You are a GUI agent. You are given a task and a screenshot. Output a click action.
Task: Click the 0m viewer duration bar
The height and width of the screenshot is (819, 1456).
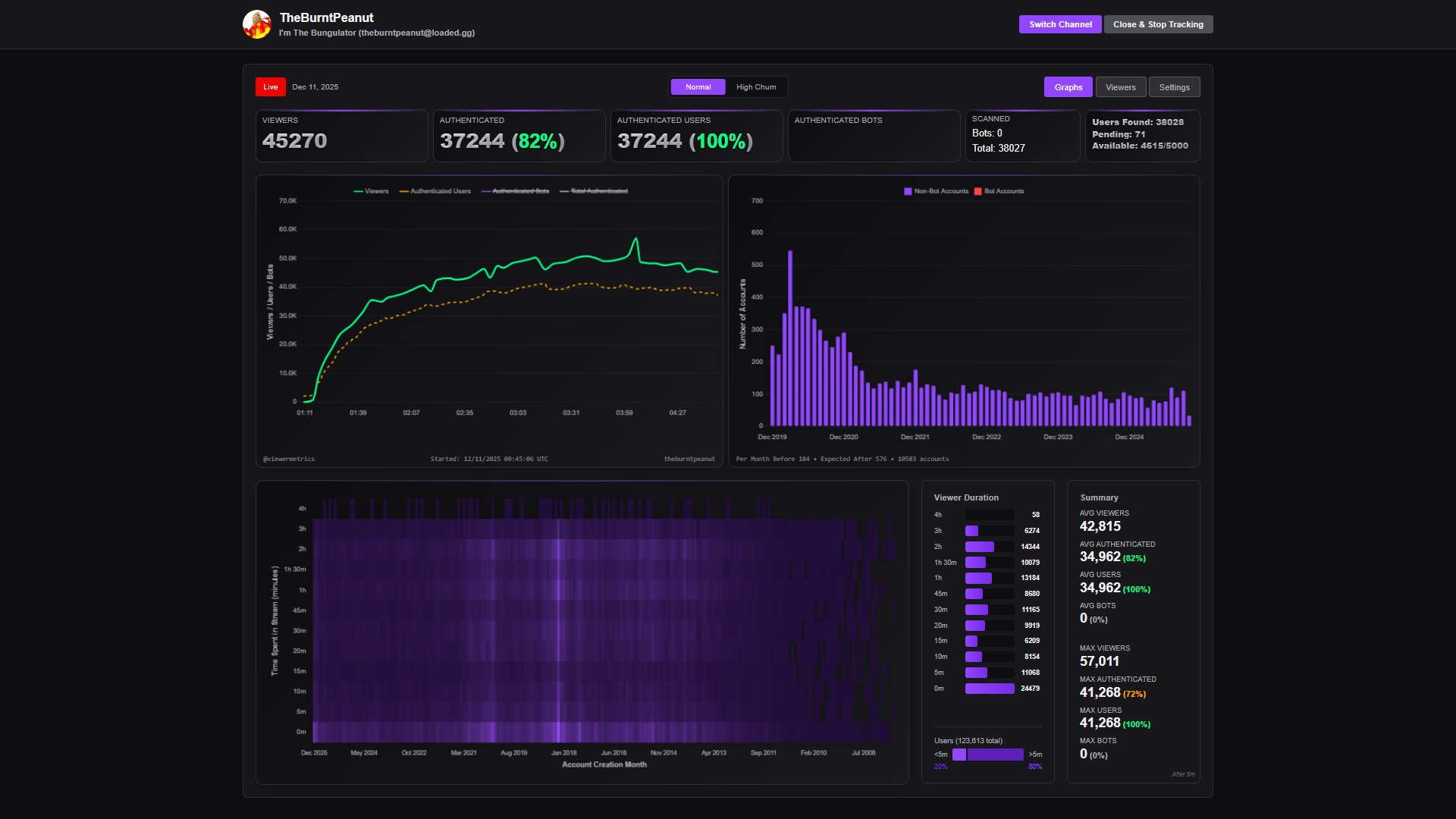(989, 689)
